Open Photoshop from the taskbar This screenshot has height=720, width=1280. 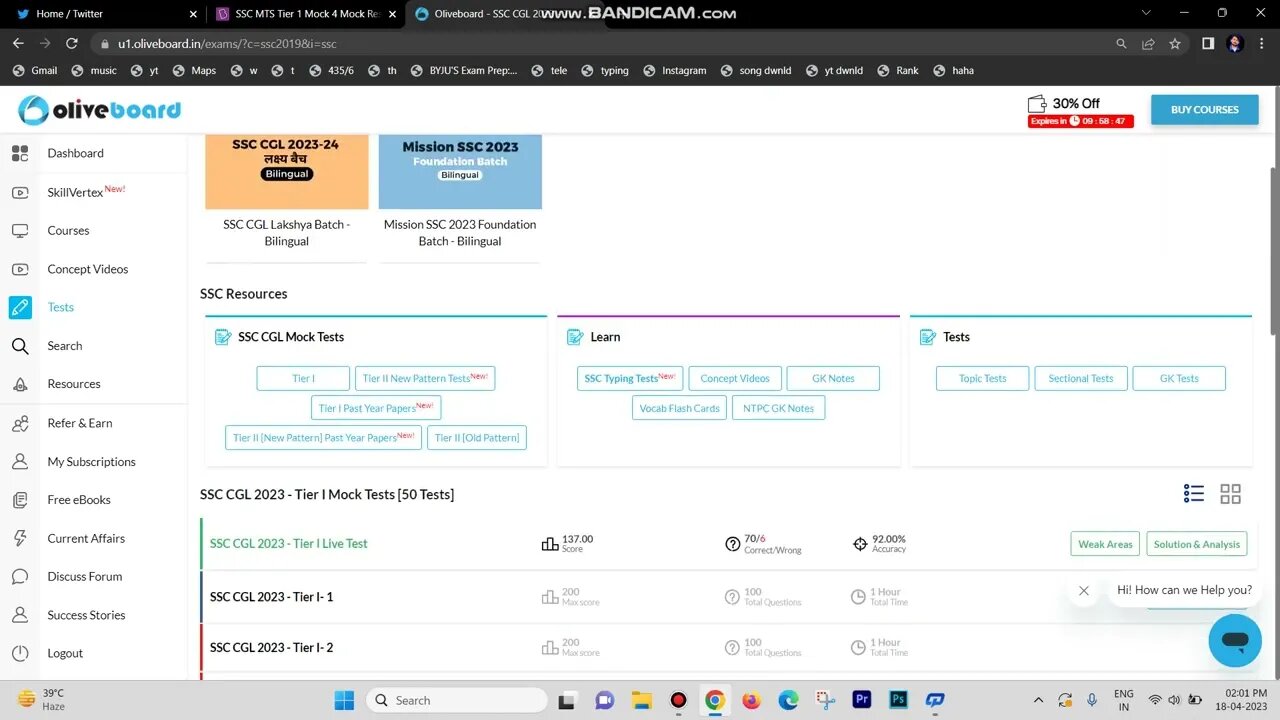coord(897,700)
